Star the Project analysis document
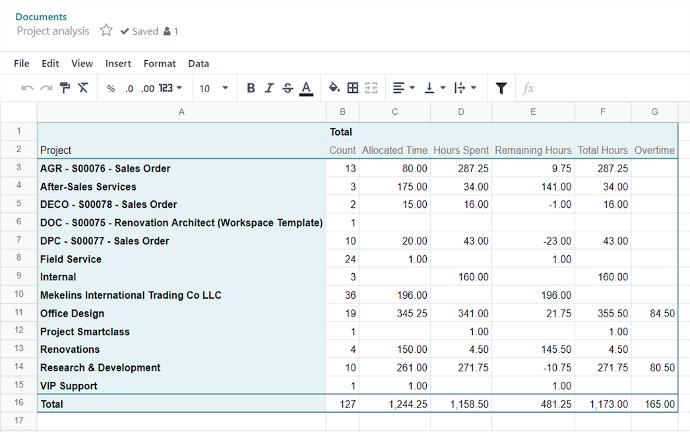This screenshot has width=690, height=432. [106, 31]
